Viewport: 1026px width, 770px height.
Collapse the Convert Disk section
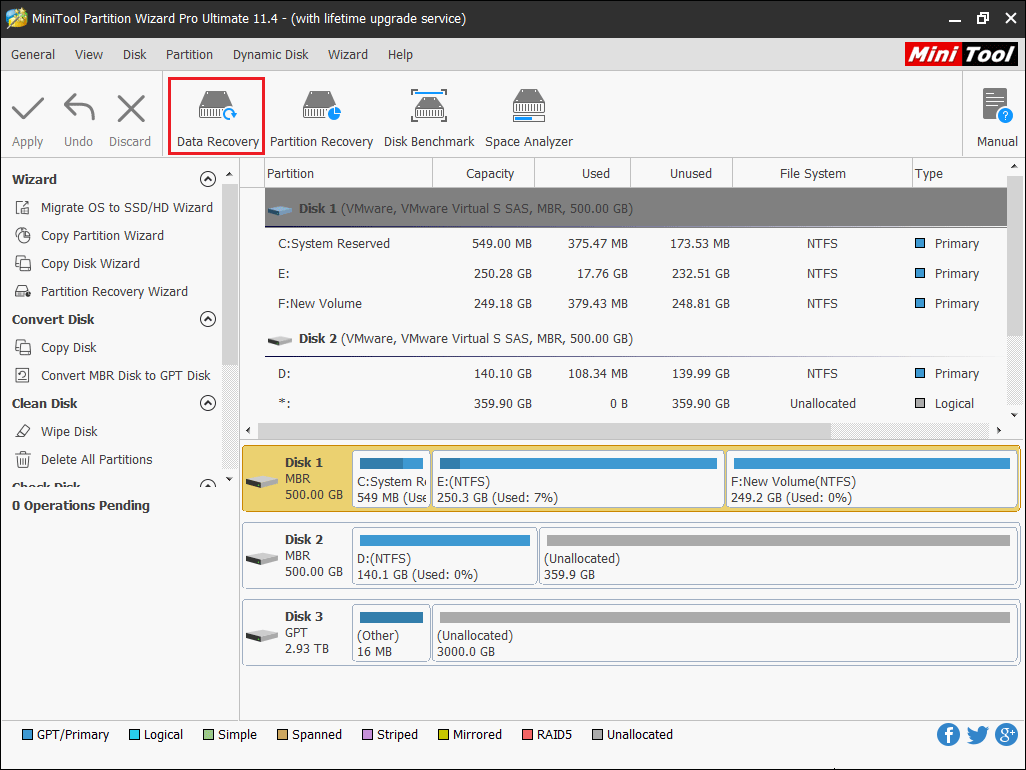point(208,320)
